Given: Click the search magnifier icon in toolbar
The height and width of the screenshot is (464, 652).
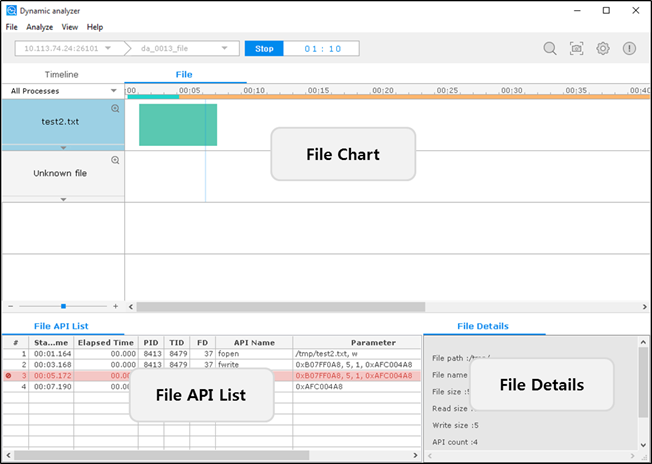Looking at the screenshot, I should [x=550, y=48].
